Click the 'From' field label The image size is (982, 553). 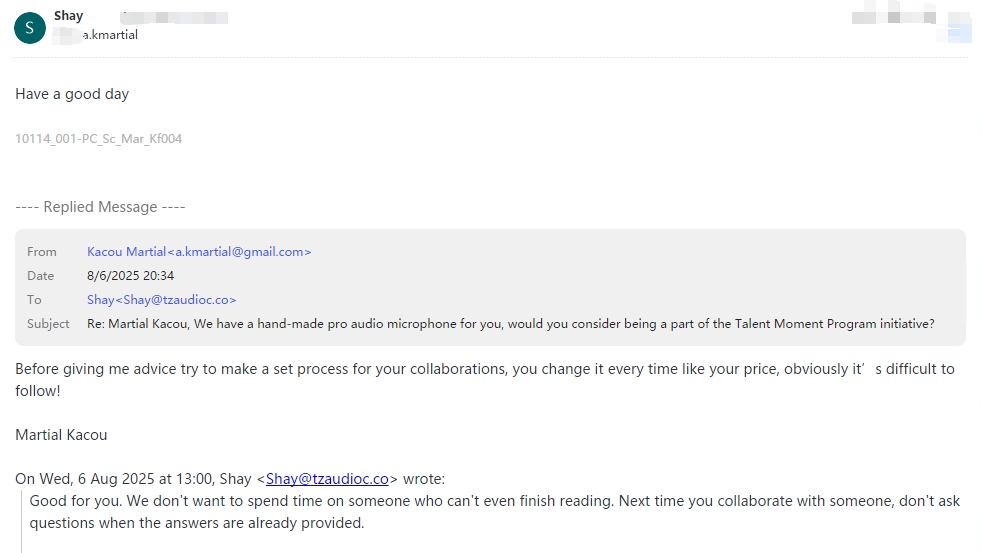41,252
